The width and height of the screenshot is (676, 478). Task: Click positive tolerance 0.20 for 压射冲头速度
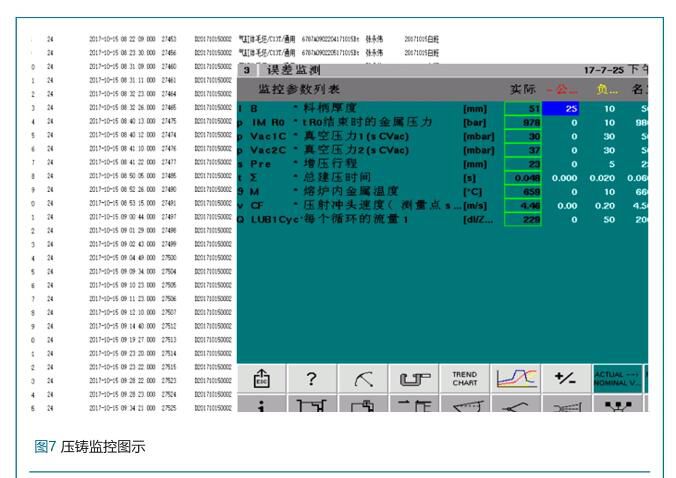pos(605,206)
